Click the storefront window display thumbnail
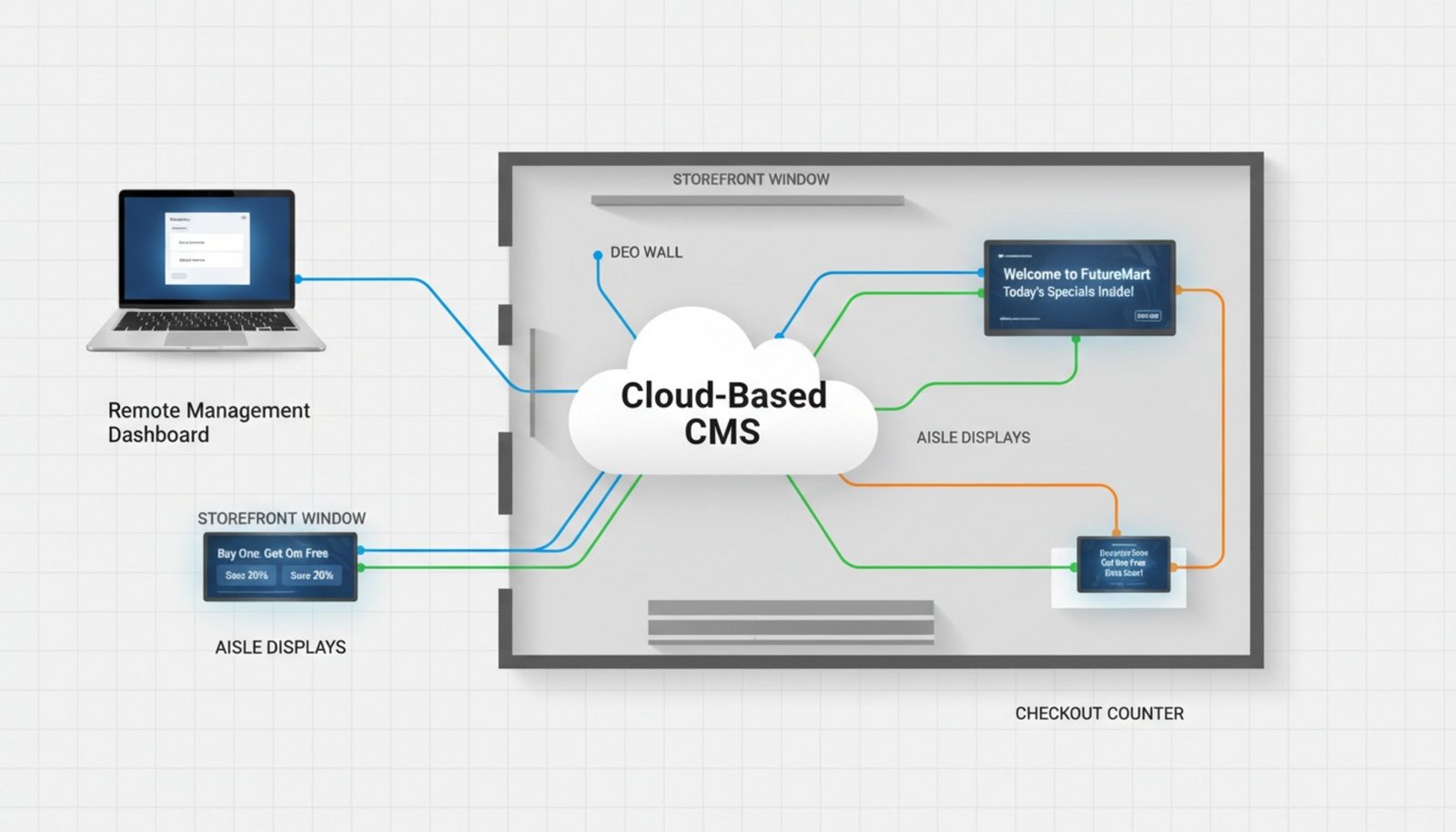 click(279, 566)
